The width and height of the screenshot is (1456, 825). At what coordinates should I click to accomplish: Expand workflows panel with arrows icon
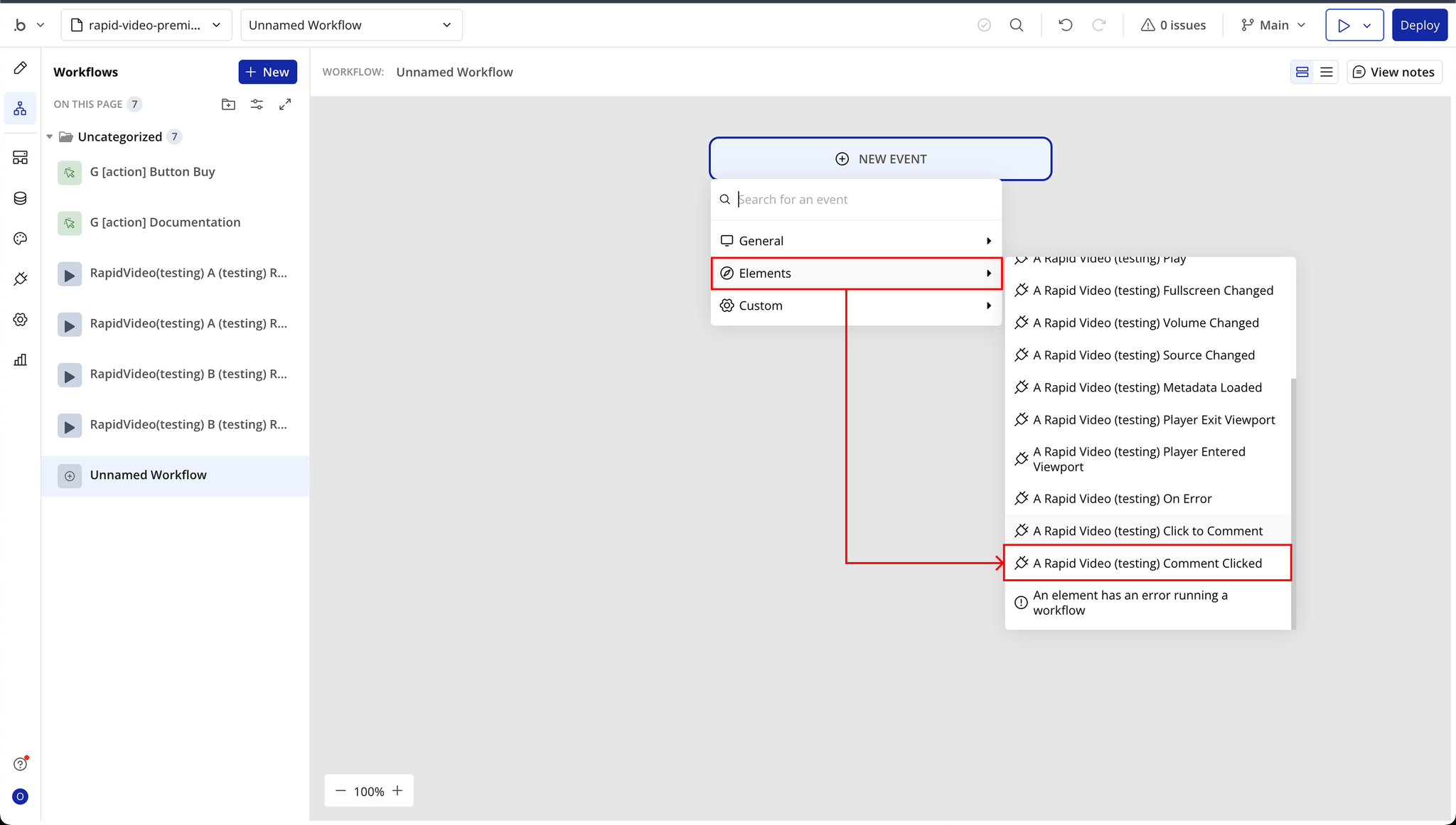tap(285, 104)
